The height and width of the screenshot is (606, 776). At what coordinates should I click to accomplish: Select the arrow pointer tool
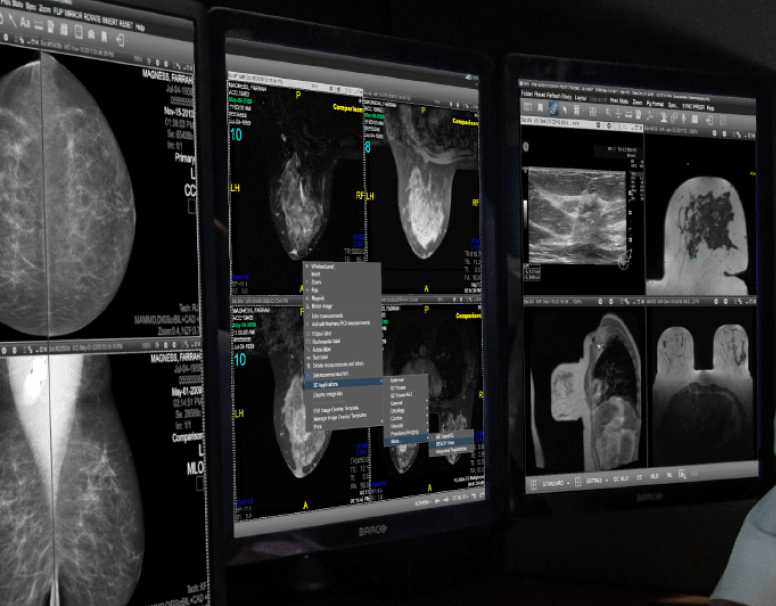tap(567, 108)
